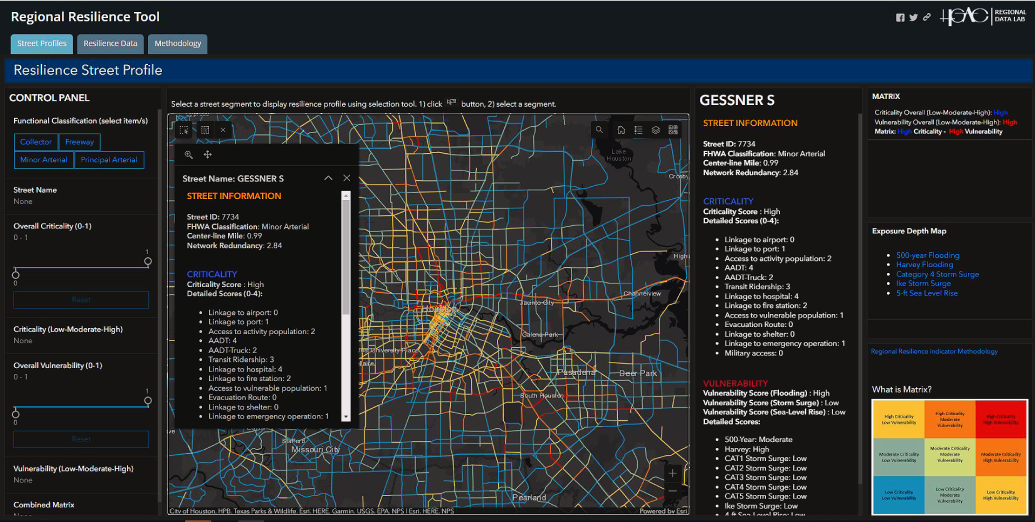
Task: Activate the rectangle selection tool on map
Action: (184, 130)
